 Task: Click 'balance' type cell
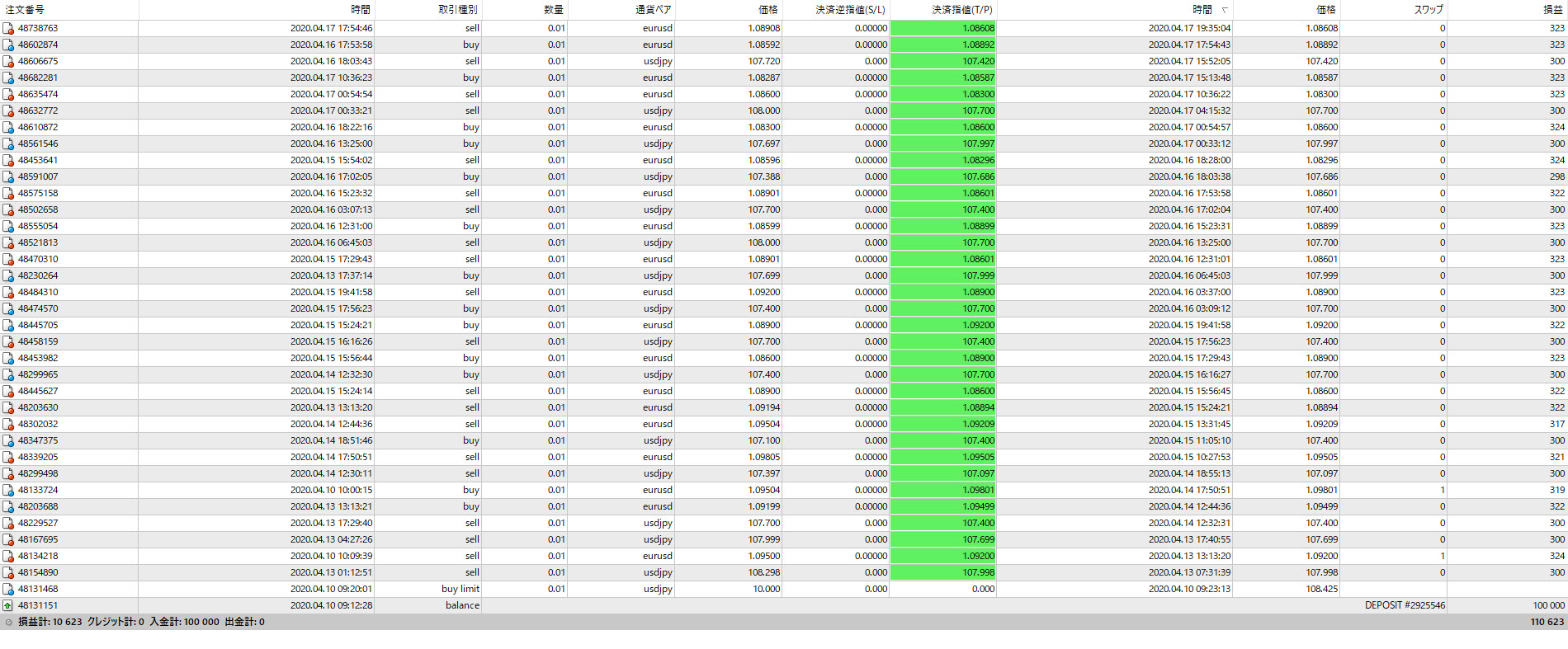(462, 605)
